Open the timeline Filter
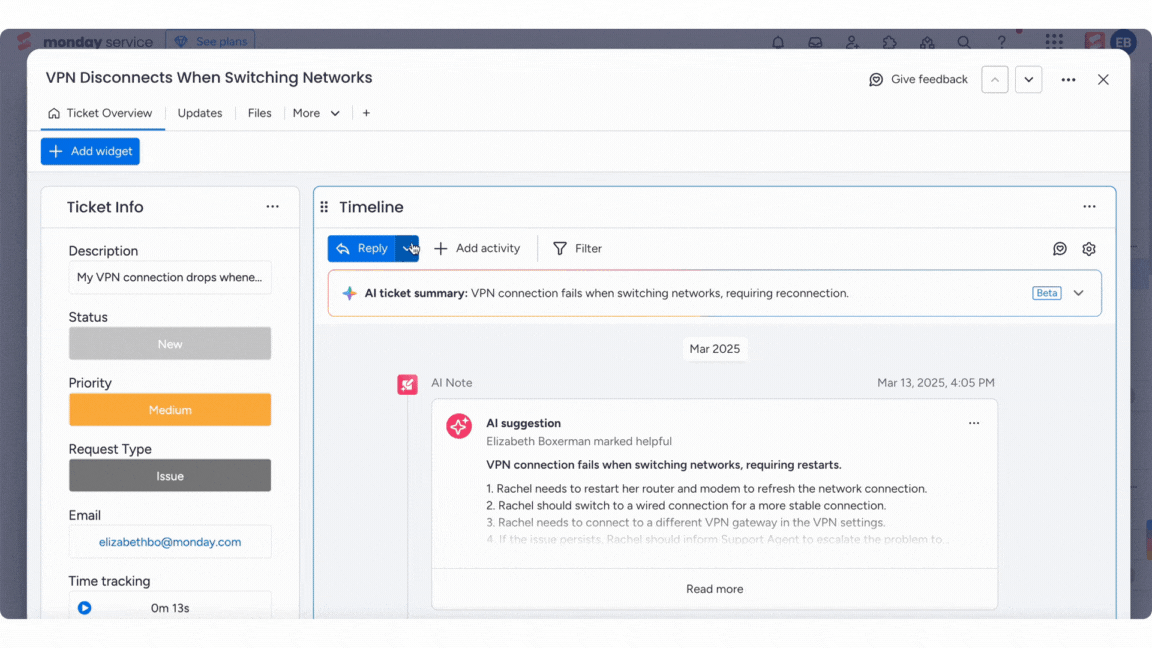1152x648 pixels. [x=577, y=248]
